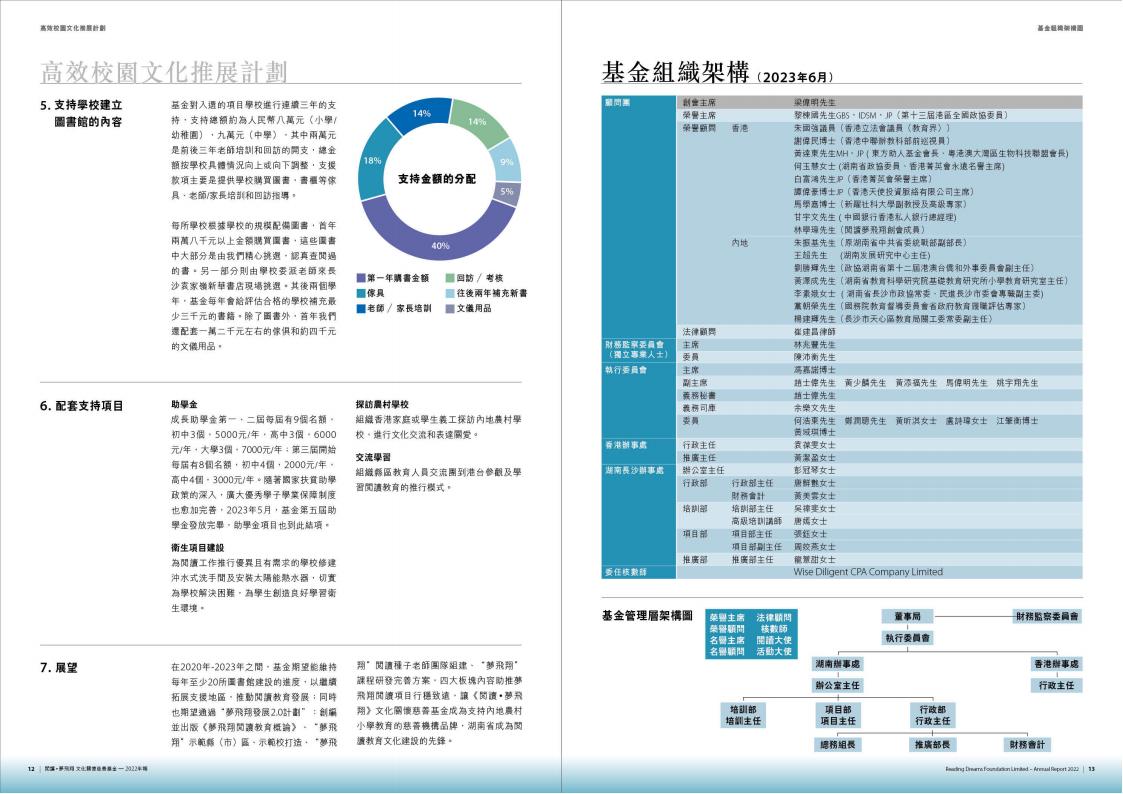Click the 湖南長沙辦事處 table section header
Screen dimensions: 1123x794
[634, 469]
